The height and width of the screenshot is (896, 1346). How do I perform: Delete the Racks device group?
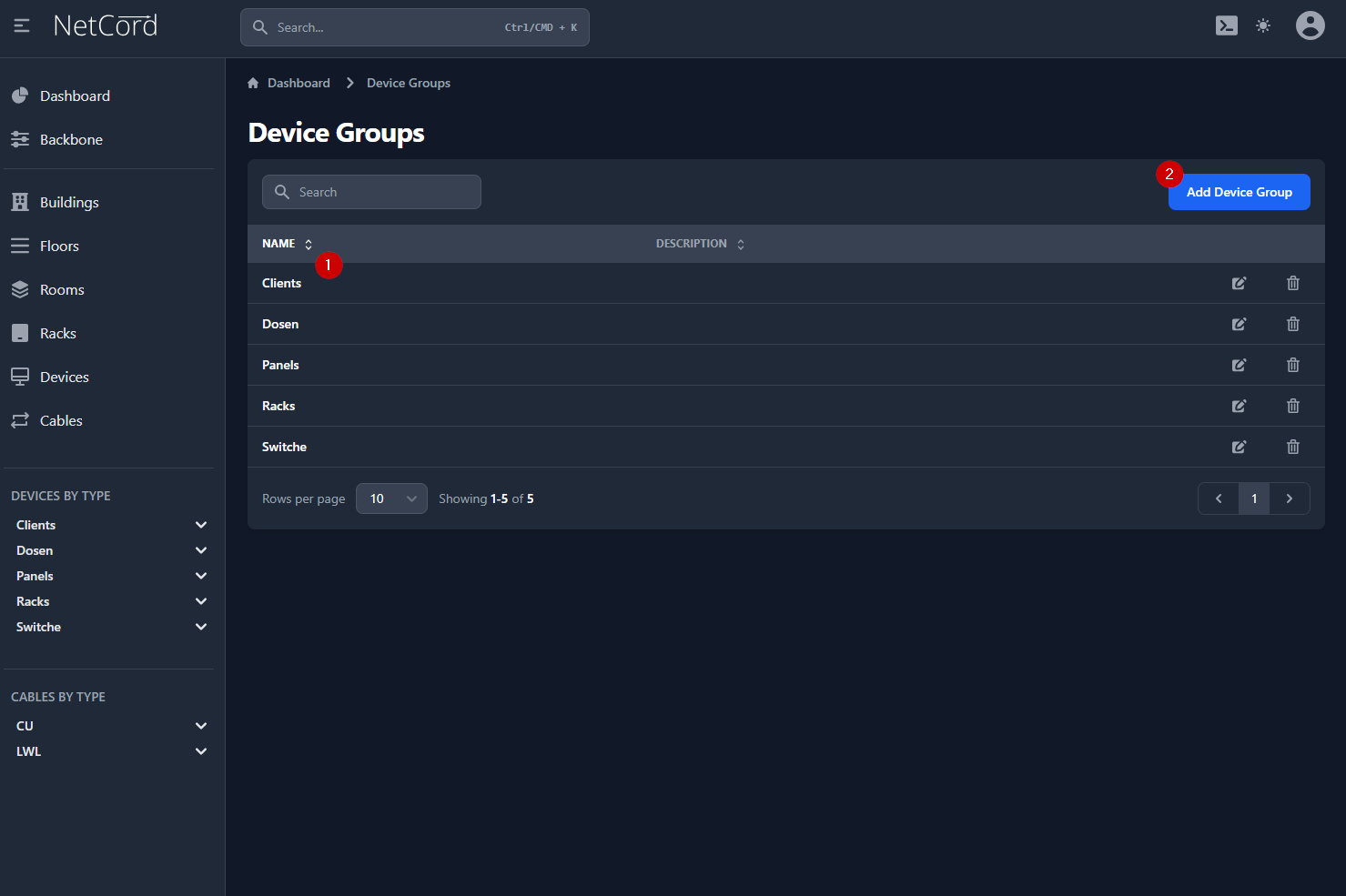tap(1292, 406)
